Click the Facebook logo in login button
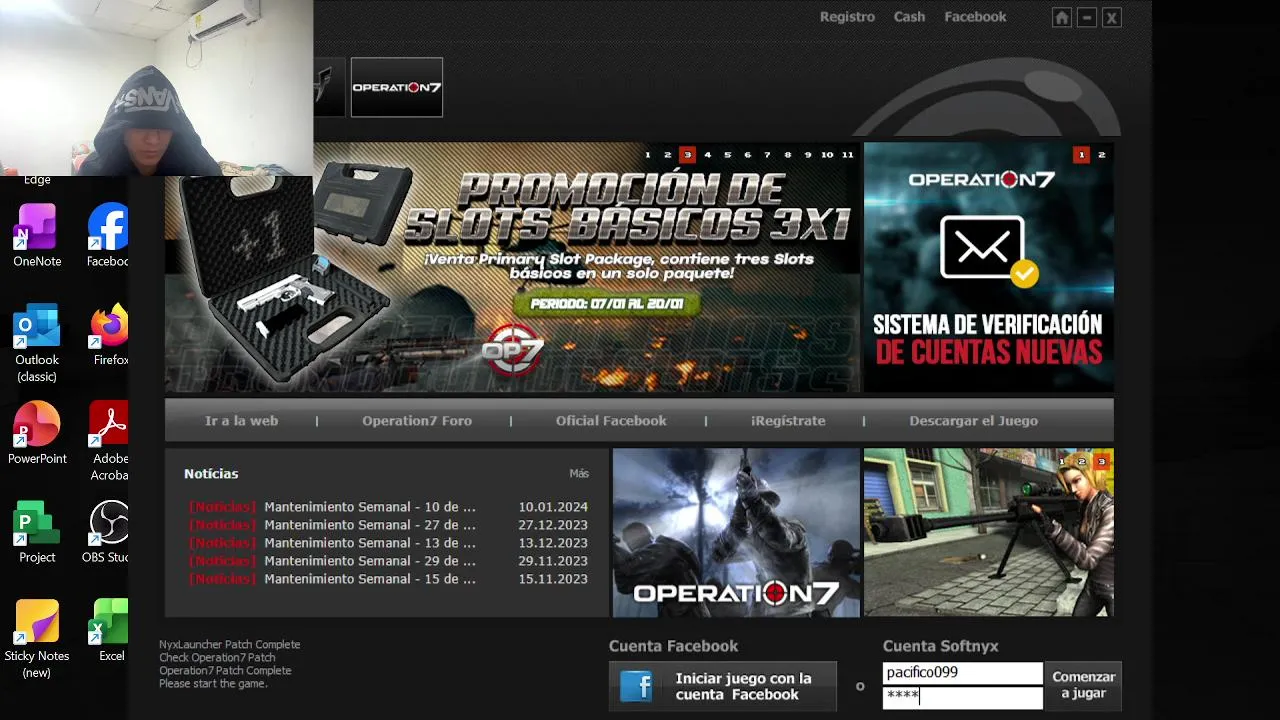The height and width of the screenshot is (720, 1280). 637,686
